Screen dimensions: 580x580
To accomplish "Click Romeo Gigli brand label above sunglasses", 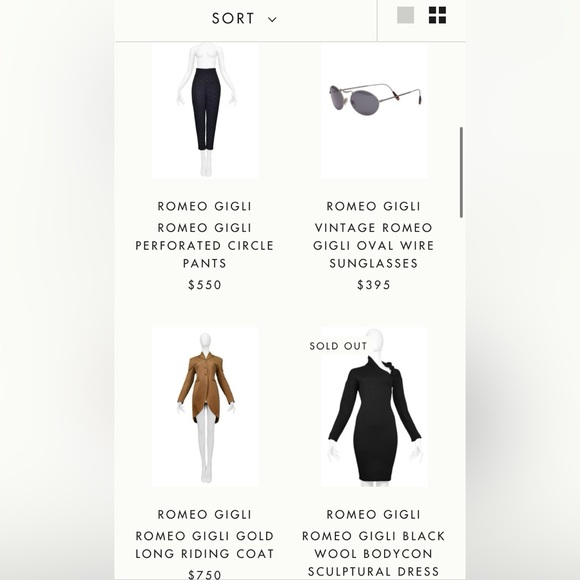I will tap(374, 206).
